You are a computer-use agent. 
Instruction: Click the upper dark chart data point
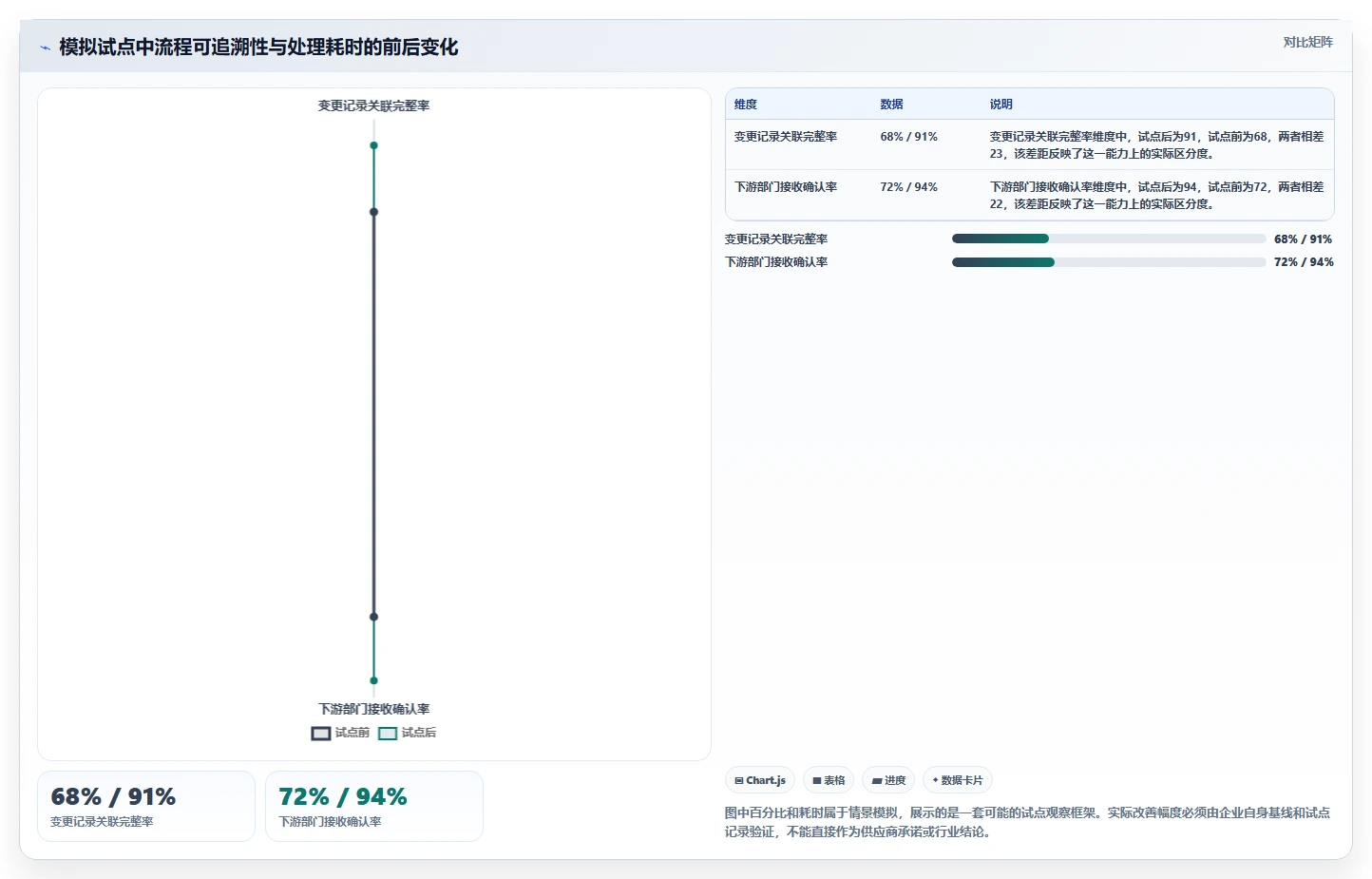tap(373, 212)
